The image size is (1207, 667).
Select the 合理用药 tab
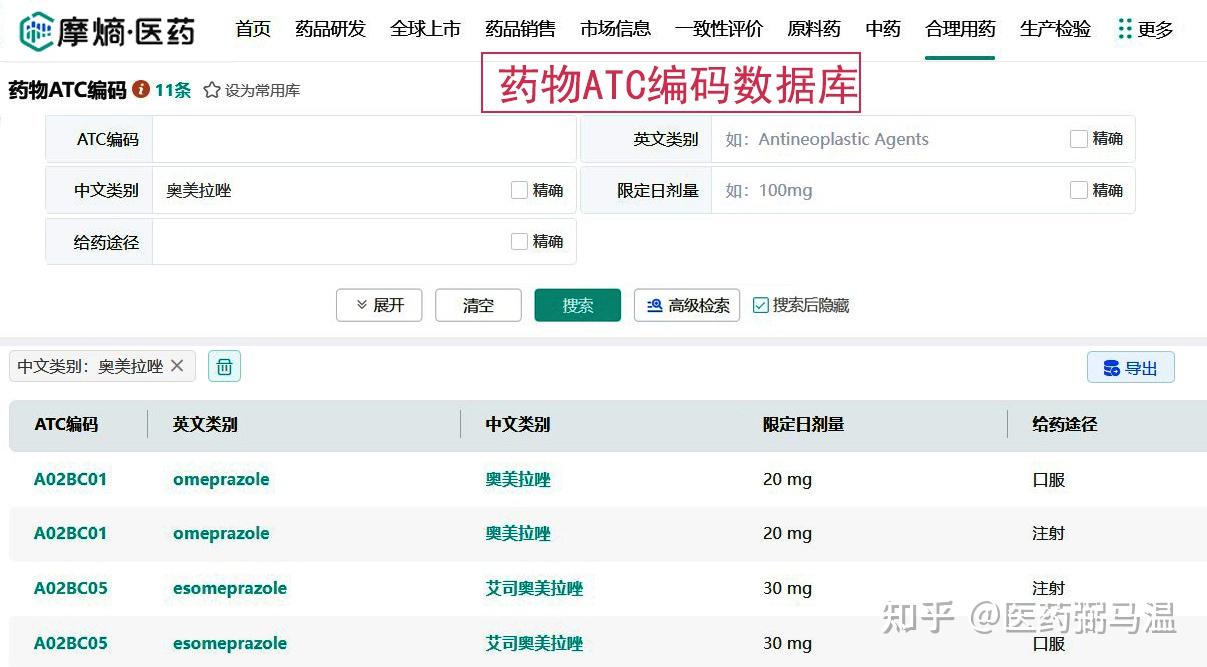click(959, 29)
